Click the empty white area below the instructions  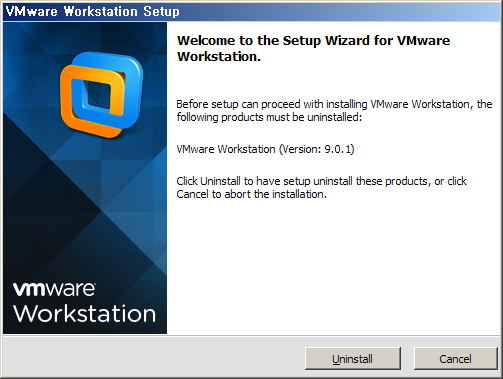point(333,267)
